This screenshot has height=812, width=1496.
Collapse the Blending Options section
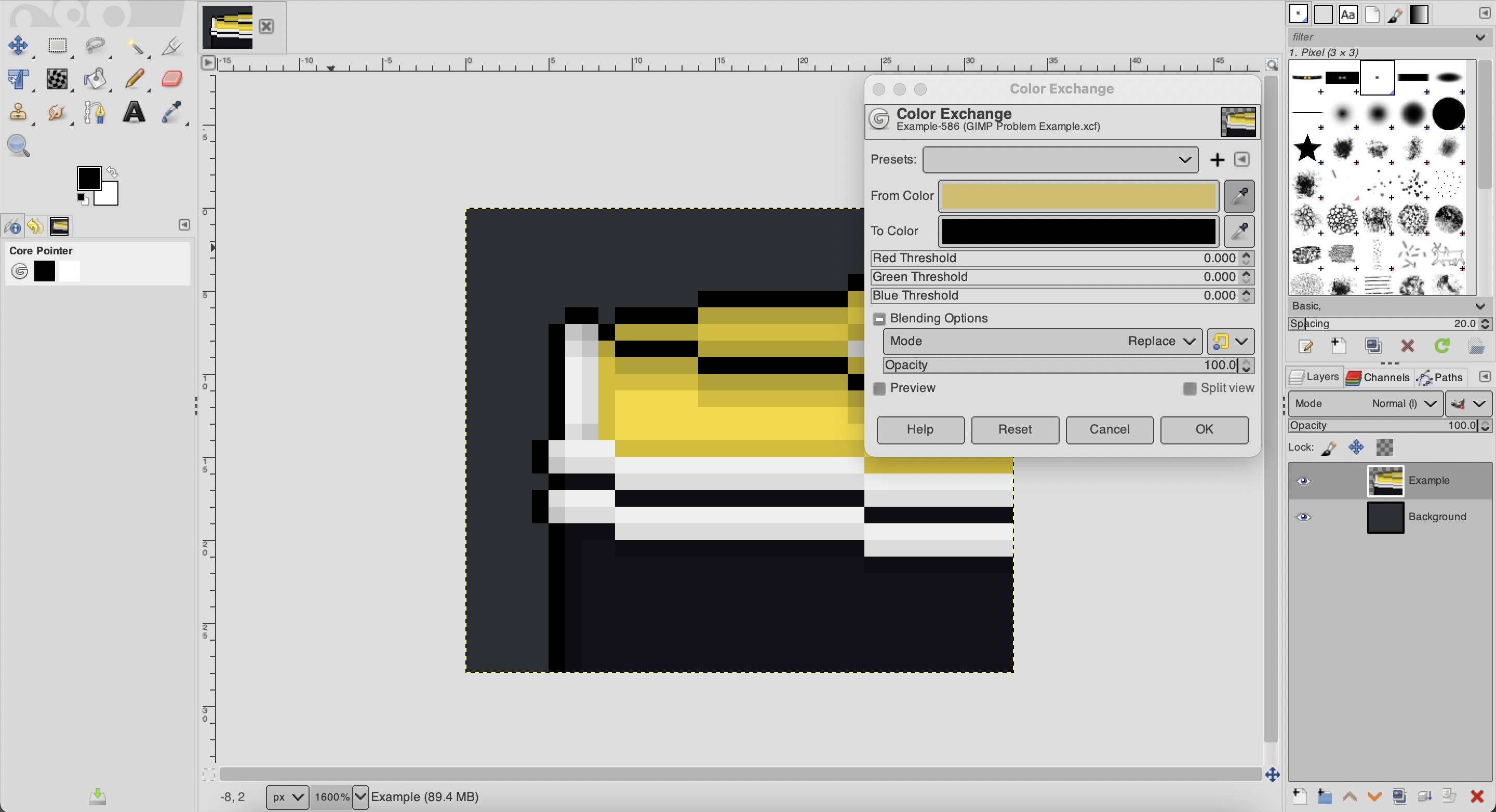click(x=879, y=319)
